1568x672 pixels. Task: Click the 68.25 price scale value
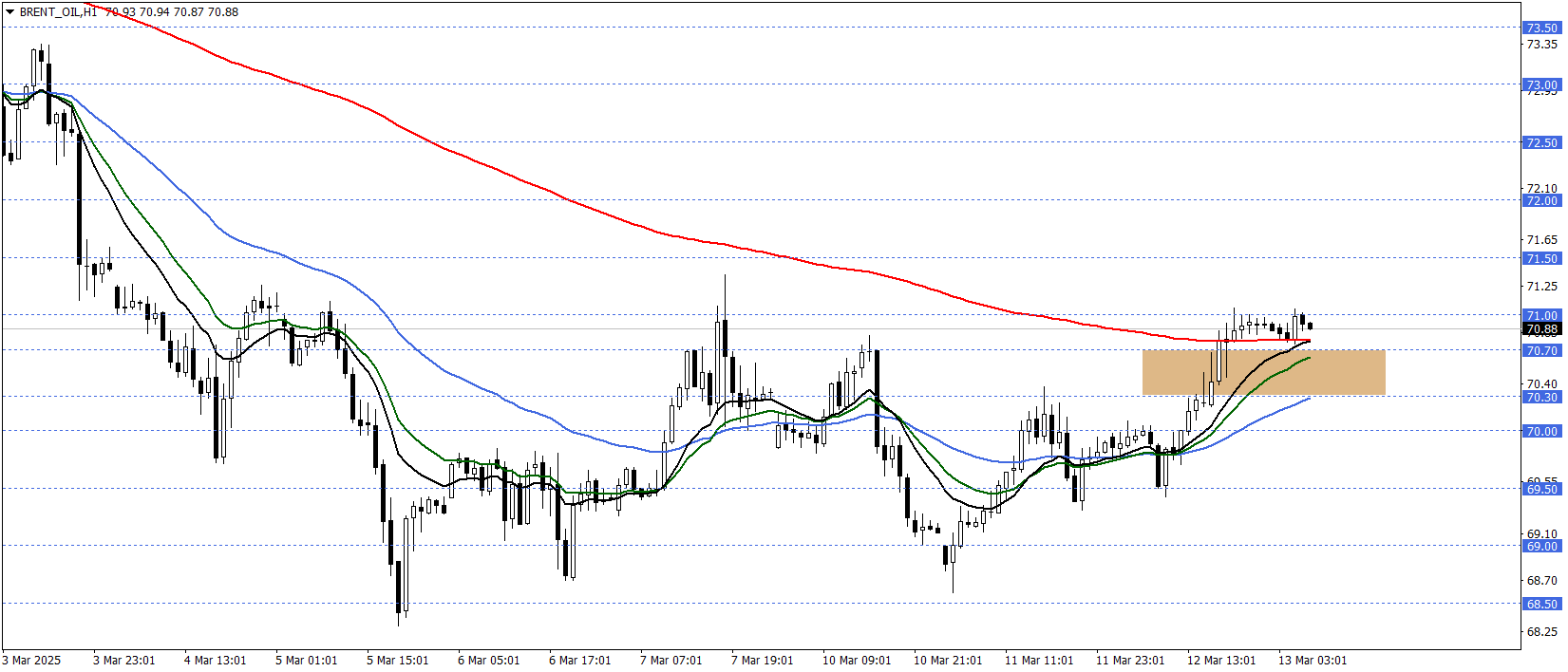point(1542,632)
